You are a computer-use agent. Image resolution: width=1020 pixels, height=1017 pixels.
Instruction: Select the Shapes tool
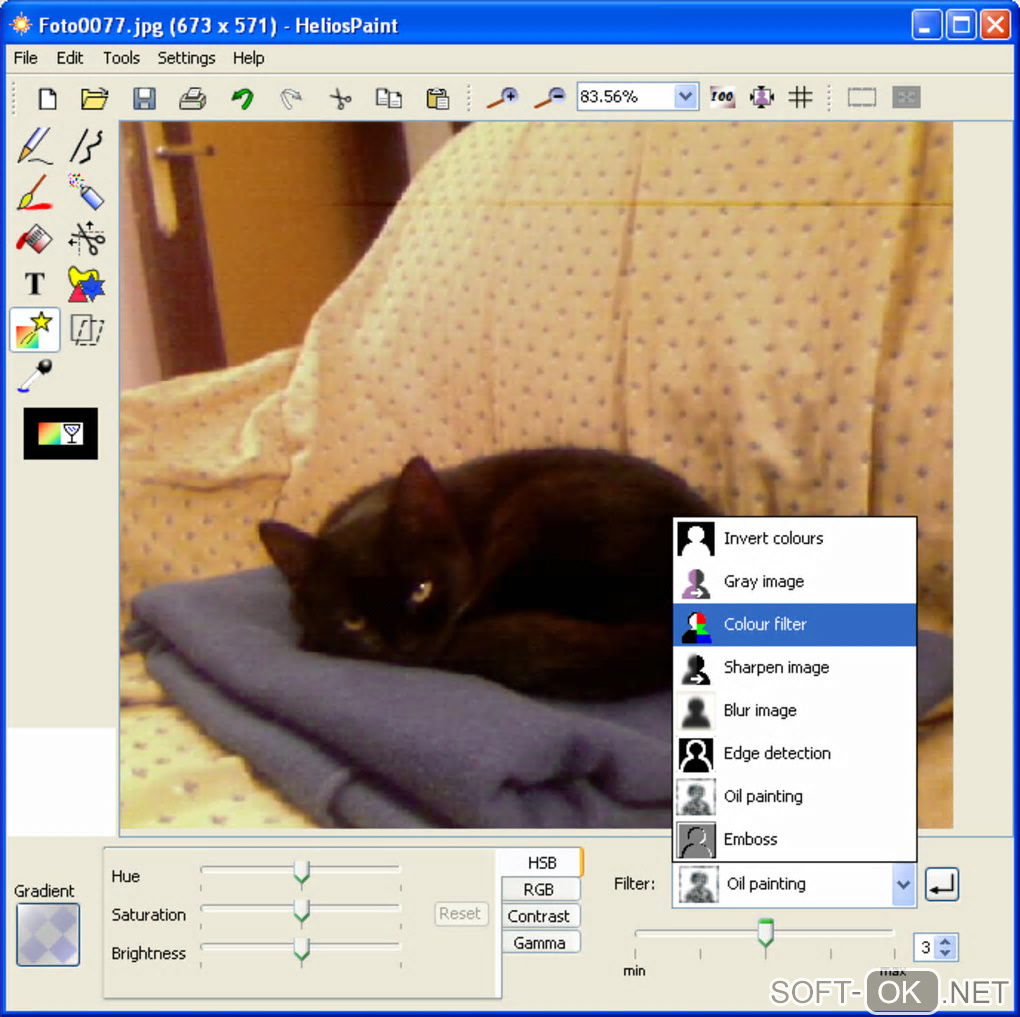coord(87,284)
